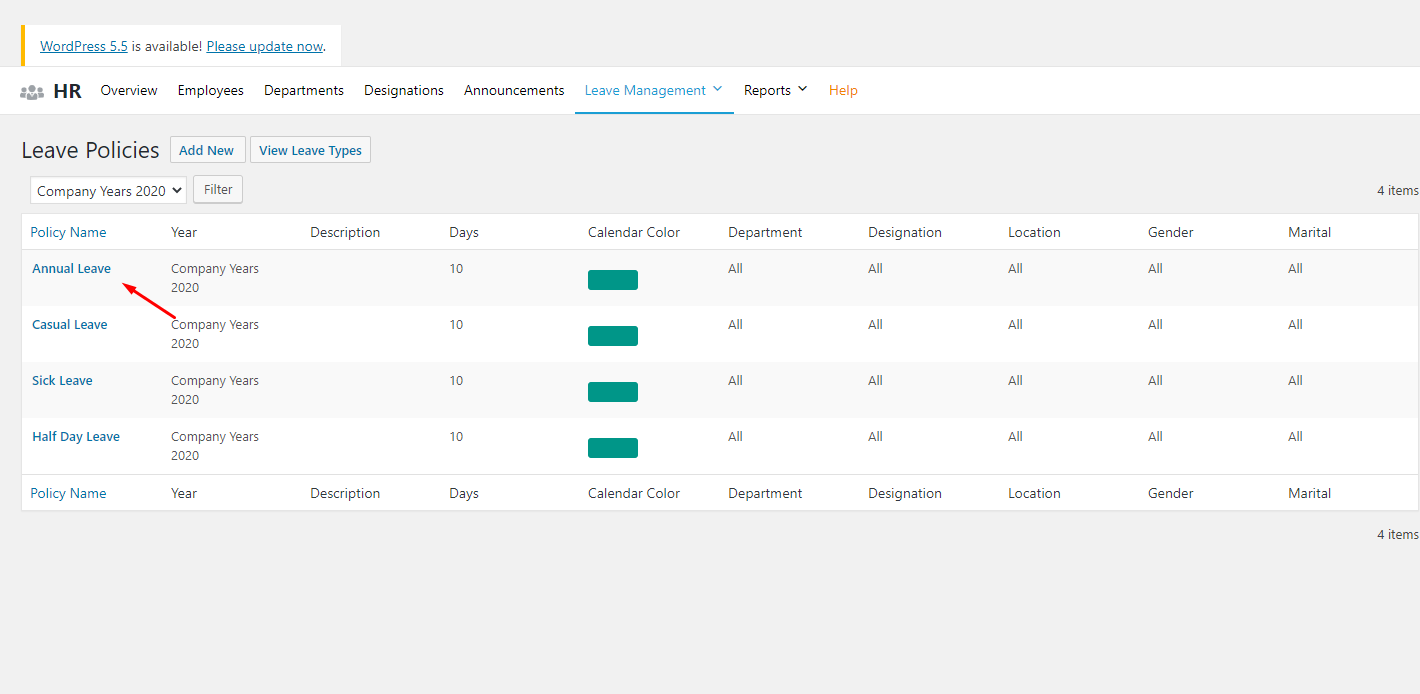Click Please update now to update WordPress

[263, 45]
